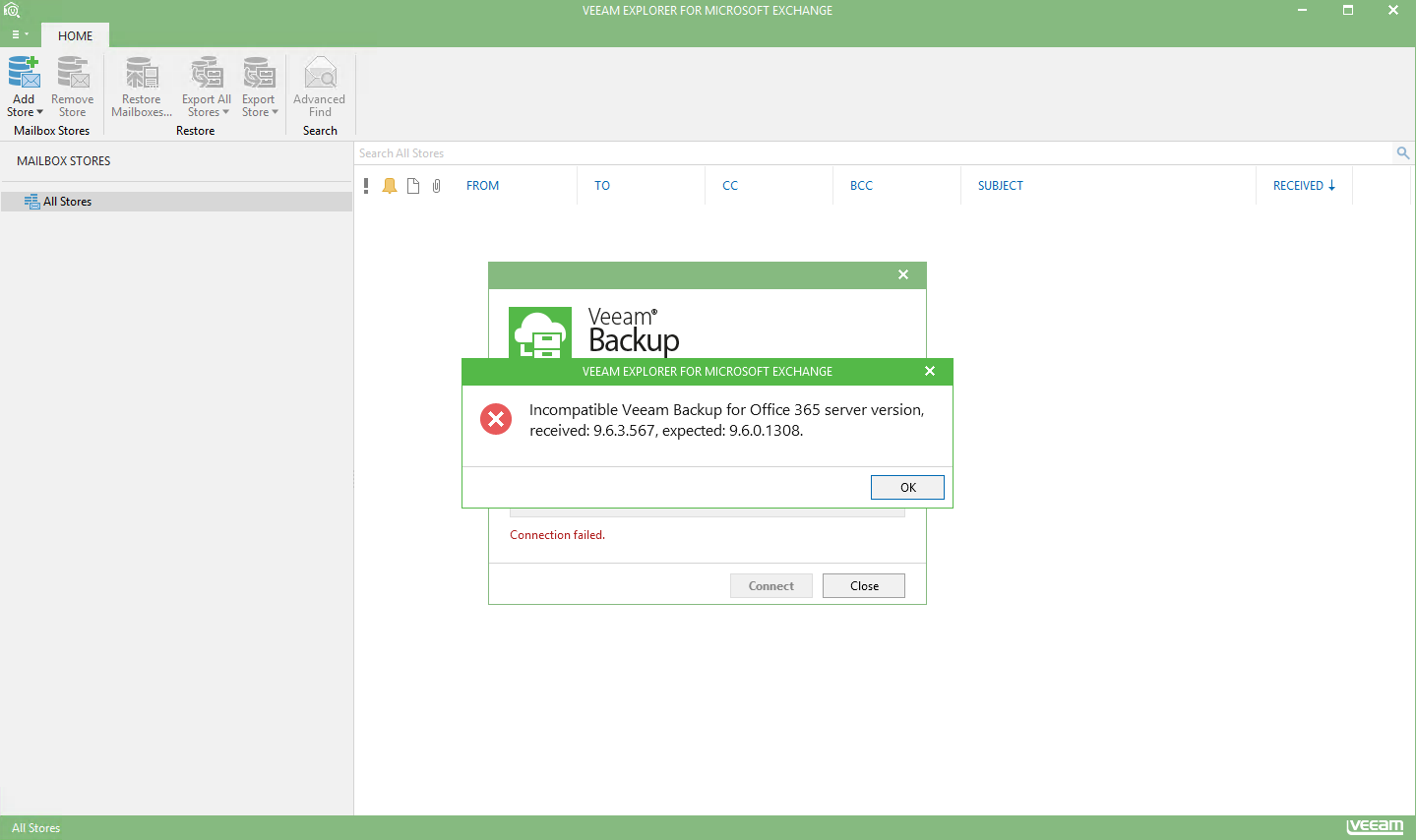Sort by attachment paperclip column

[437, 186]
